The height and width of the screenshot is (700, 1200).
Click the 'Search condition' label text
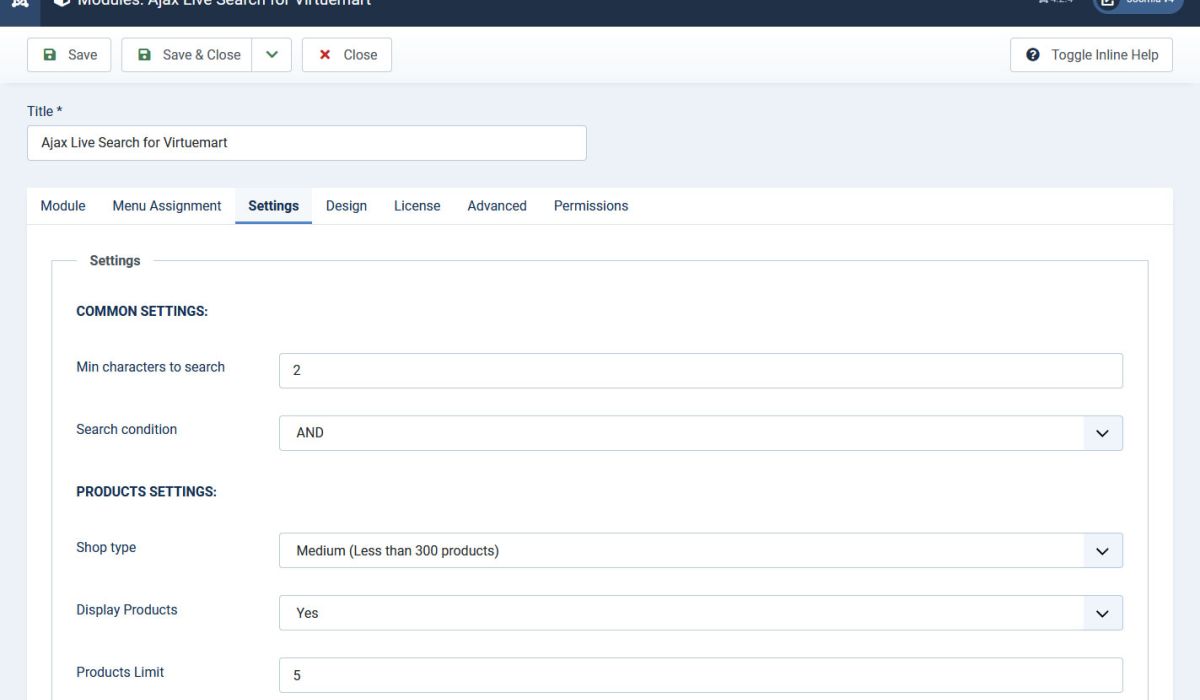click(x=127, y=429)
